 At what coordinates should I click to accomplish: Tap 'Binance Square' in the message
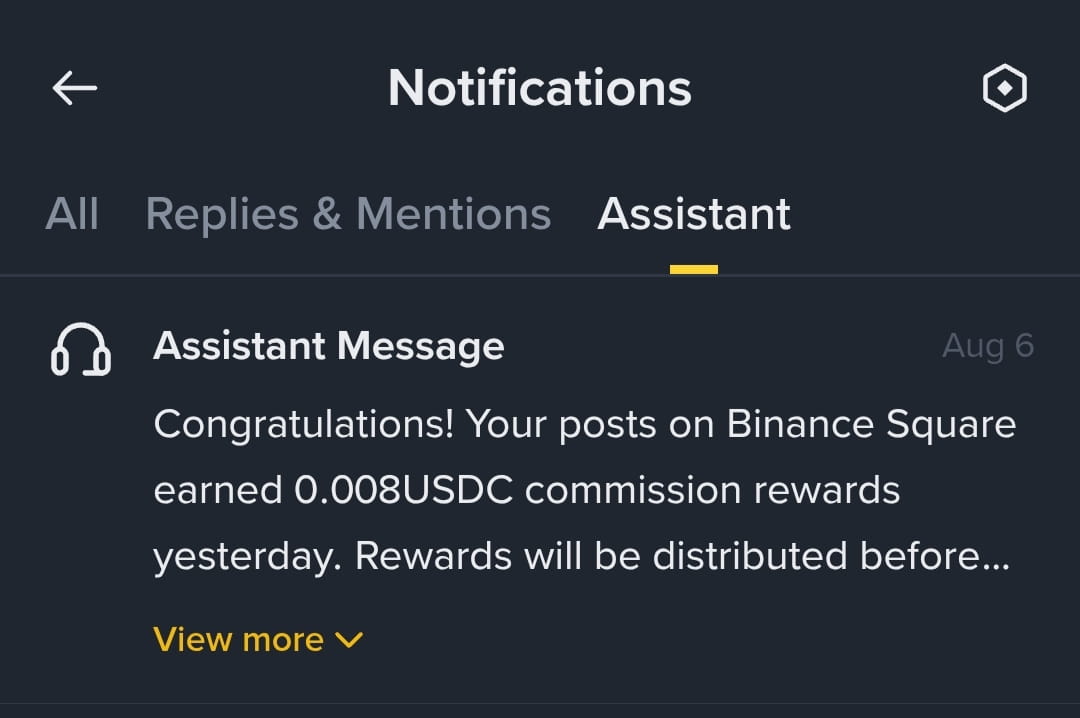click(871, 424)
